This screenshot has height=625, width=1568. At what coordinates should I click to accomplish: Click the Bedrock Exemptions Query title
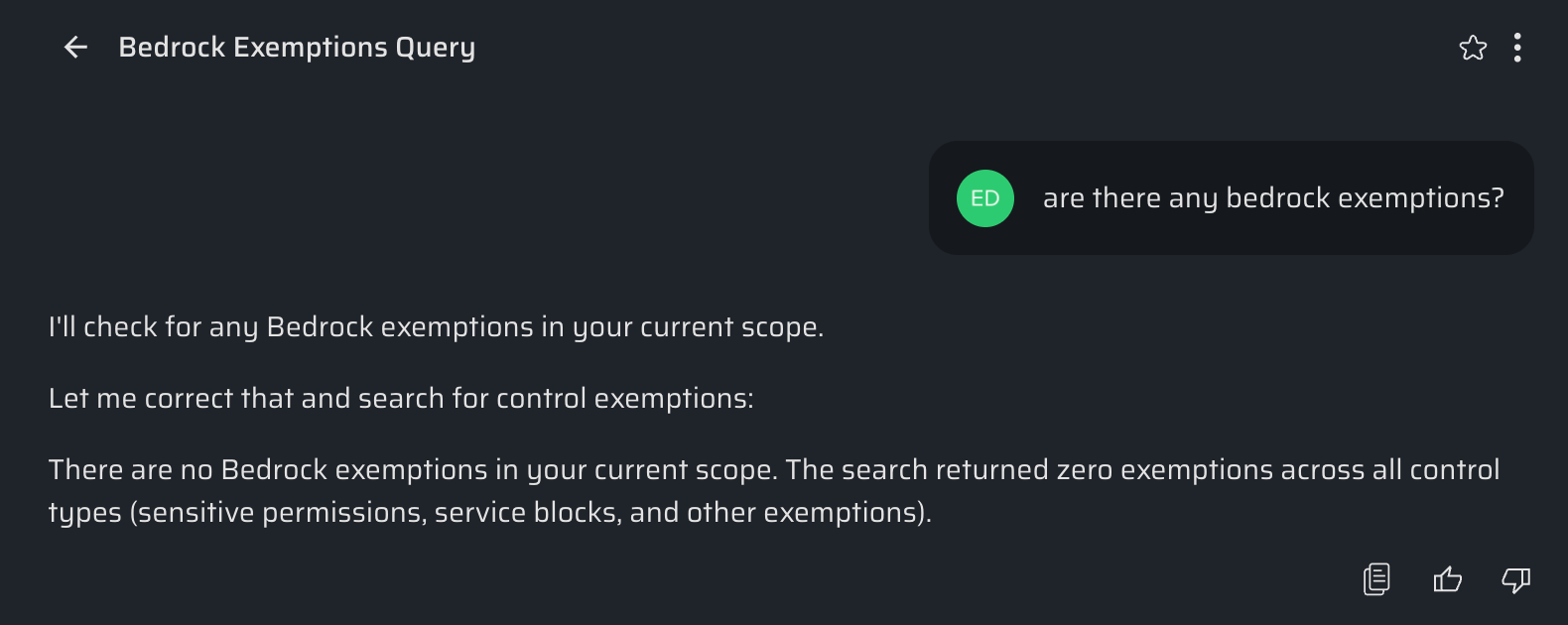pyautogui.click(x=297, y=47)
